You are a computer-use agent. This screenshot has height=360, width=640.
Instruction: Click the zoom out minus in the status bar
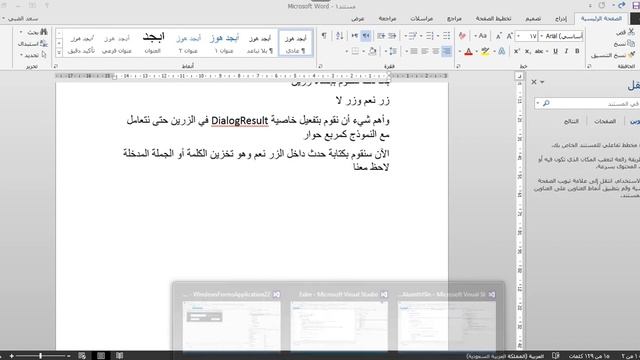pos(69,356)
